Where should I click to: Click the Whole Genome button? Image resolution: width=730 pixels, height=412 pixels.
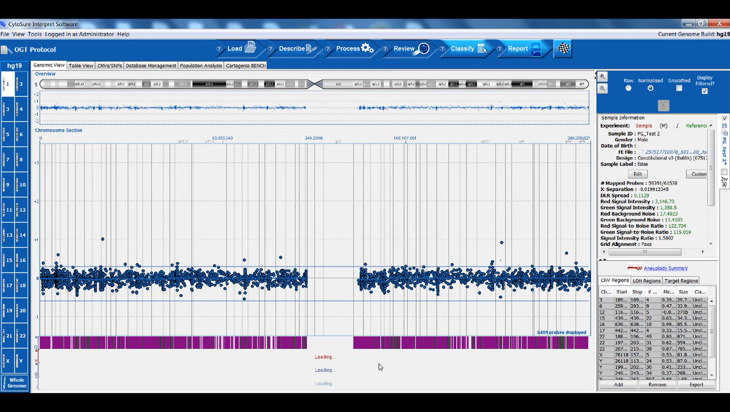[14, 383]
